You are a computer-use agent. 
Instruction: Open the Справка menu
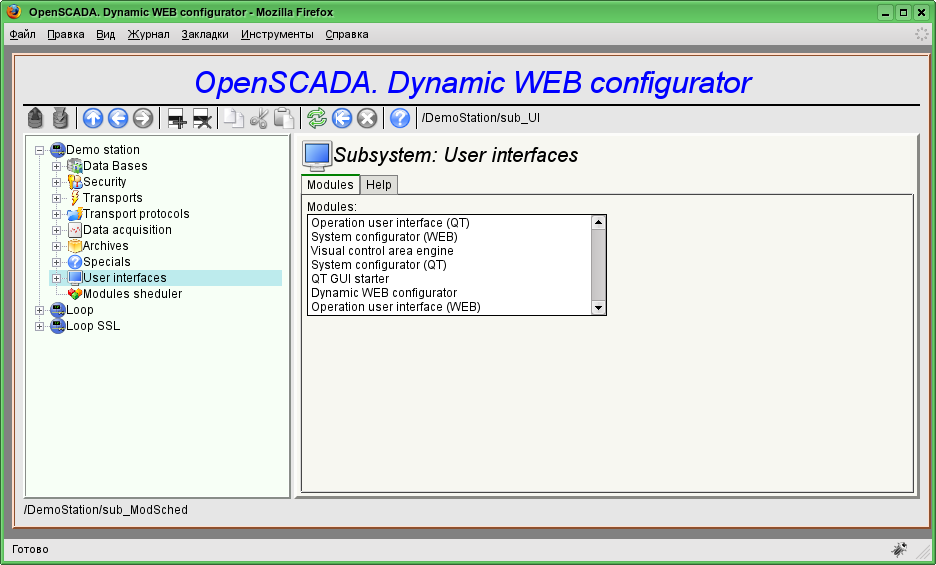tap(347, 34)
